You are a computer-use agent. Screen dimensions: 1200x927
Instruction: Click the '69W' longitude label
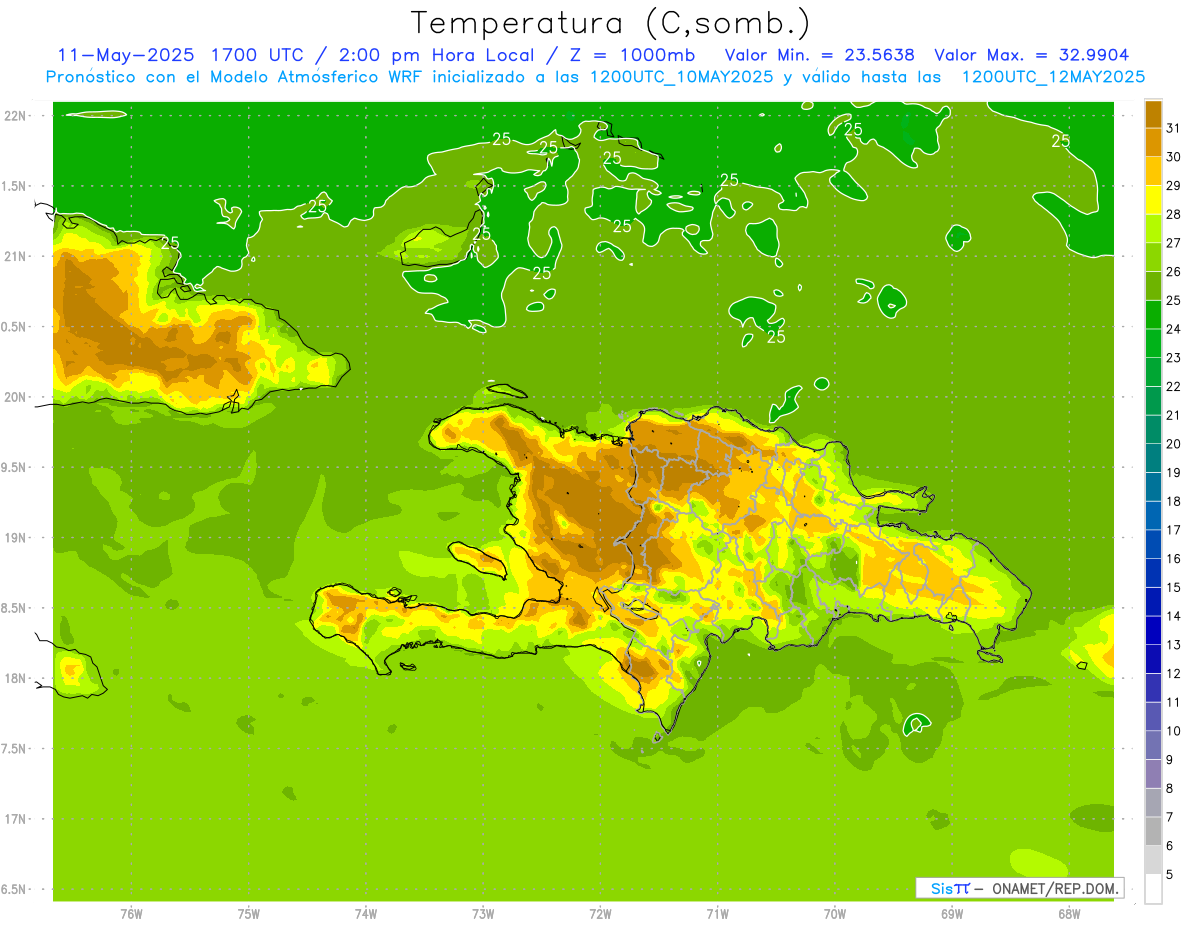pyautogui.click(x=952, y=914)
